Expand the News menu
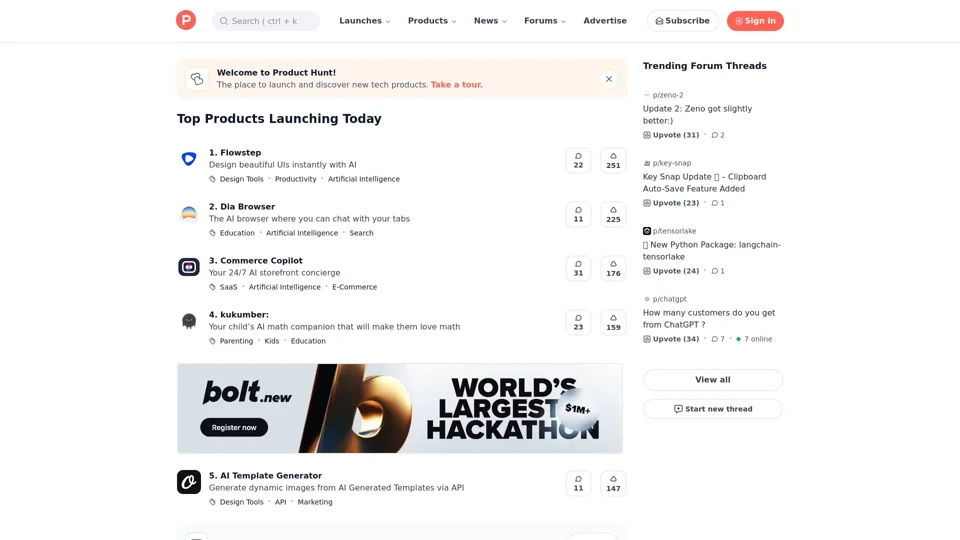 click(490, 21)
